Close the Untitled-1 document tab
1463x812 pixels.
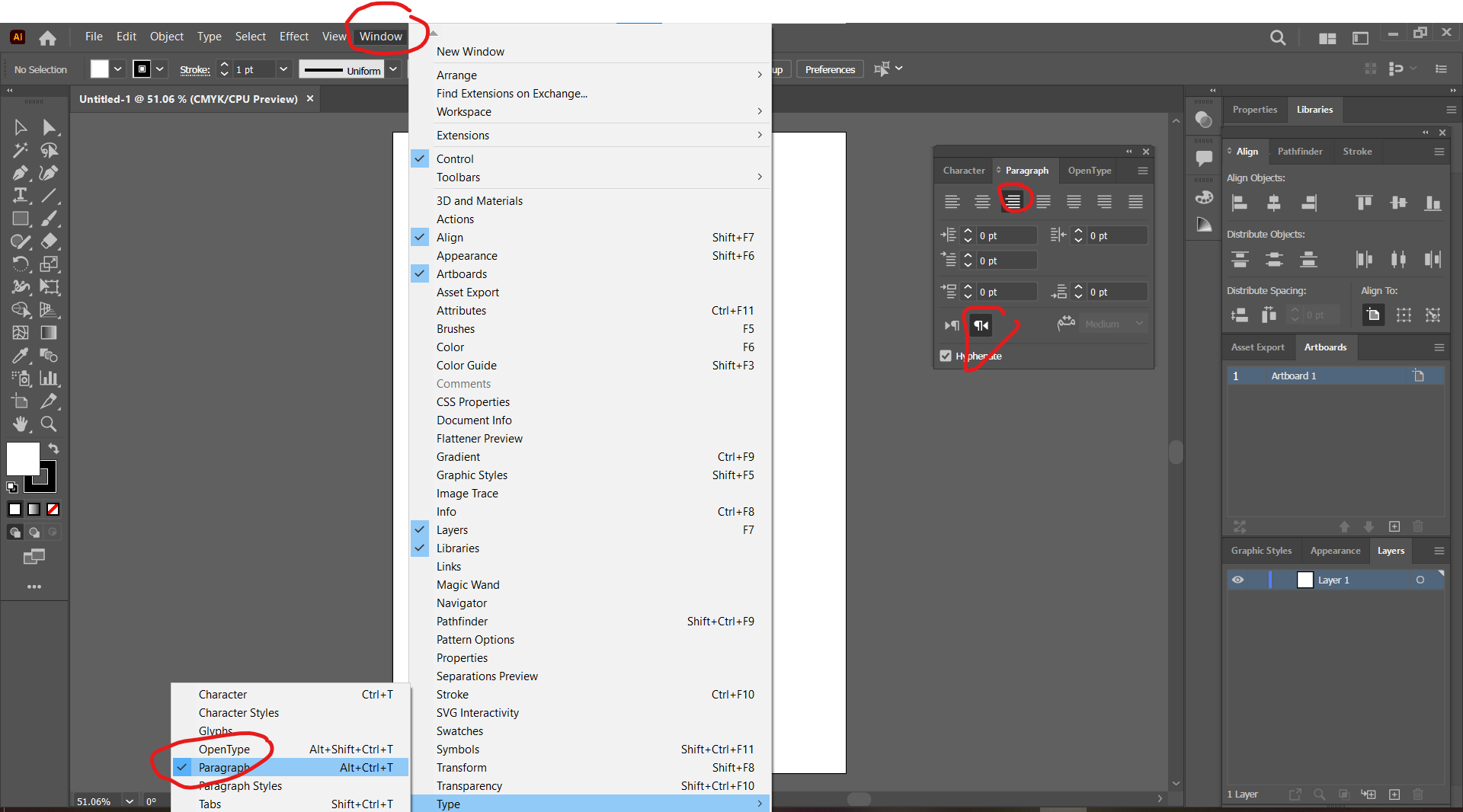coord(310,99)
